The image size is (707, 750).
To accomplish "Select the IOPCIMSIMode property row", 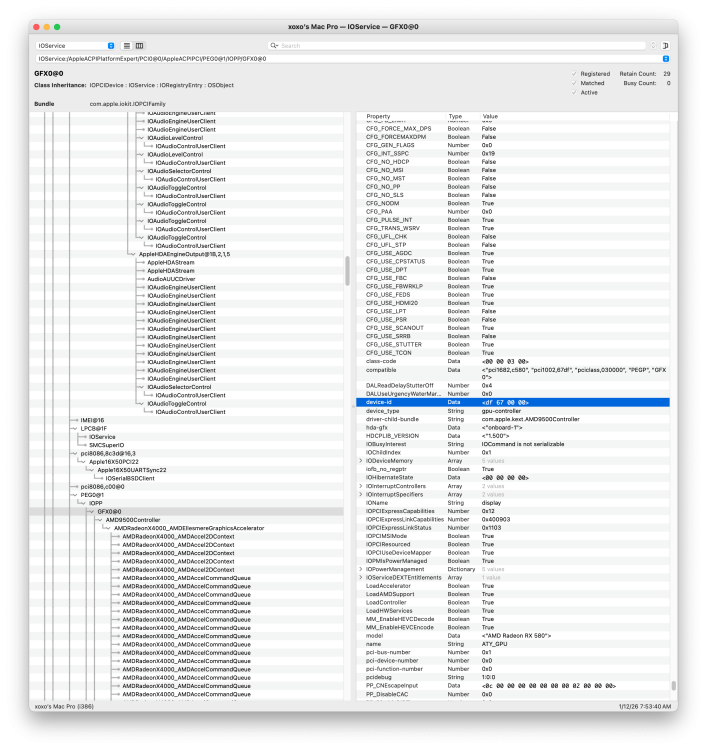I will [513, 536].
